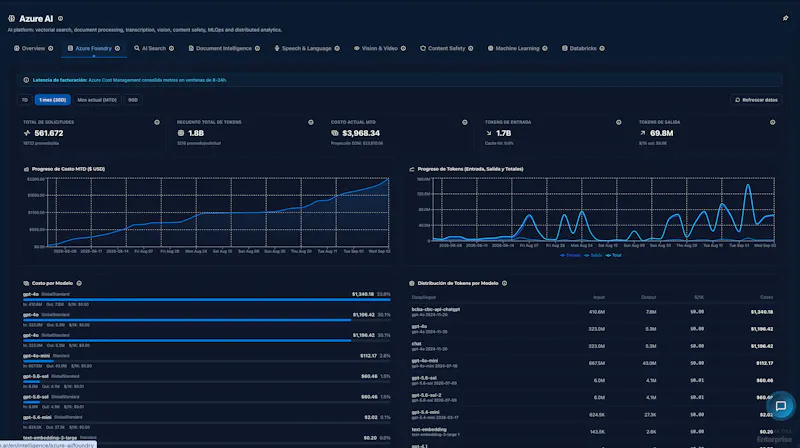
Task: Click the icon beside Progreso de Tokens heading
Action: tap(412, 169)
